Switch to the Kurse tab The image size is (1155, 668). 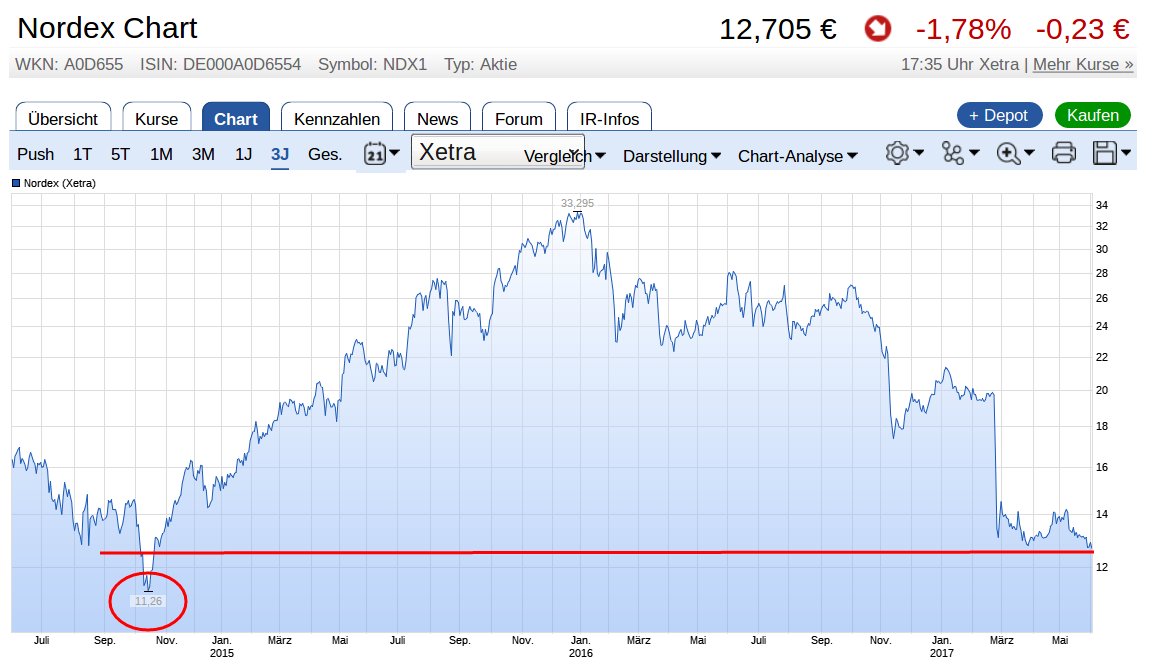pos(156,118)
